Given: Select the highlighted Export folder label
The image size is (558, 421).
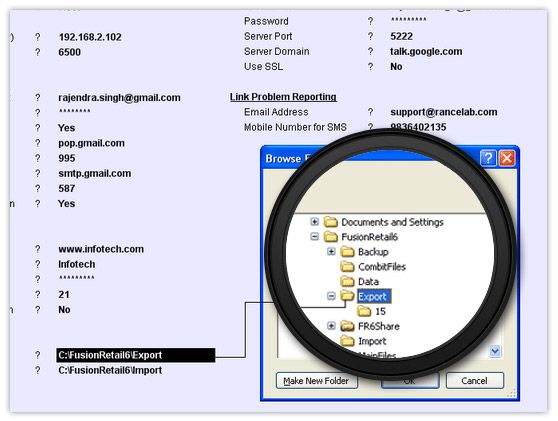Looking at the screenshot, I should pyautogui.click(x=374, y=296).
